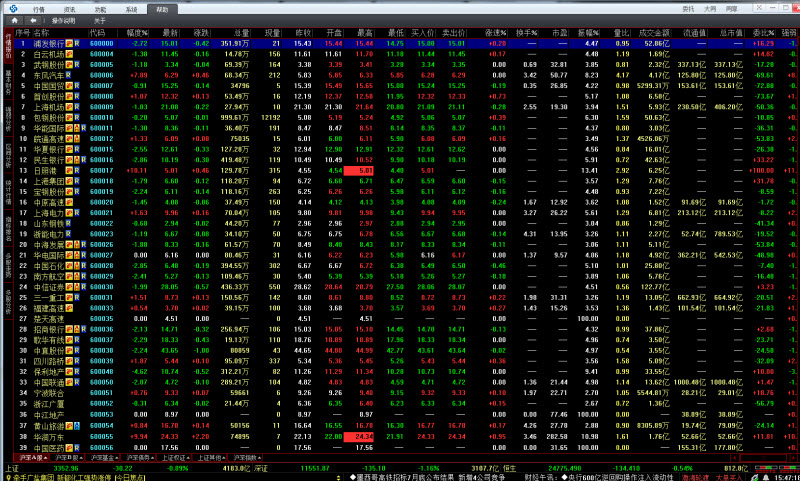Image resolution: width=800 pixels, height=481 pixels.
Task: Click the 今日焦点 news link
Action: 130,478
